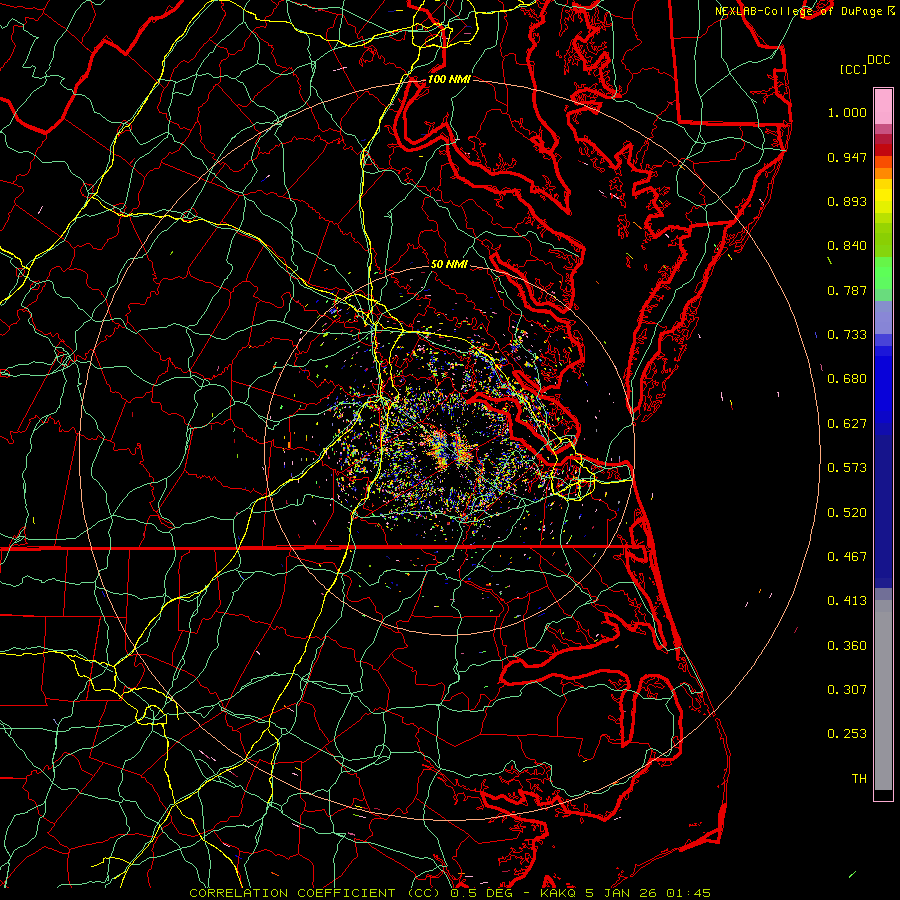900x900 pixels.
Task: Click the 0.520 legend value
Action: (x=847, y=513)
